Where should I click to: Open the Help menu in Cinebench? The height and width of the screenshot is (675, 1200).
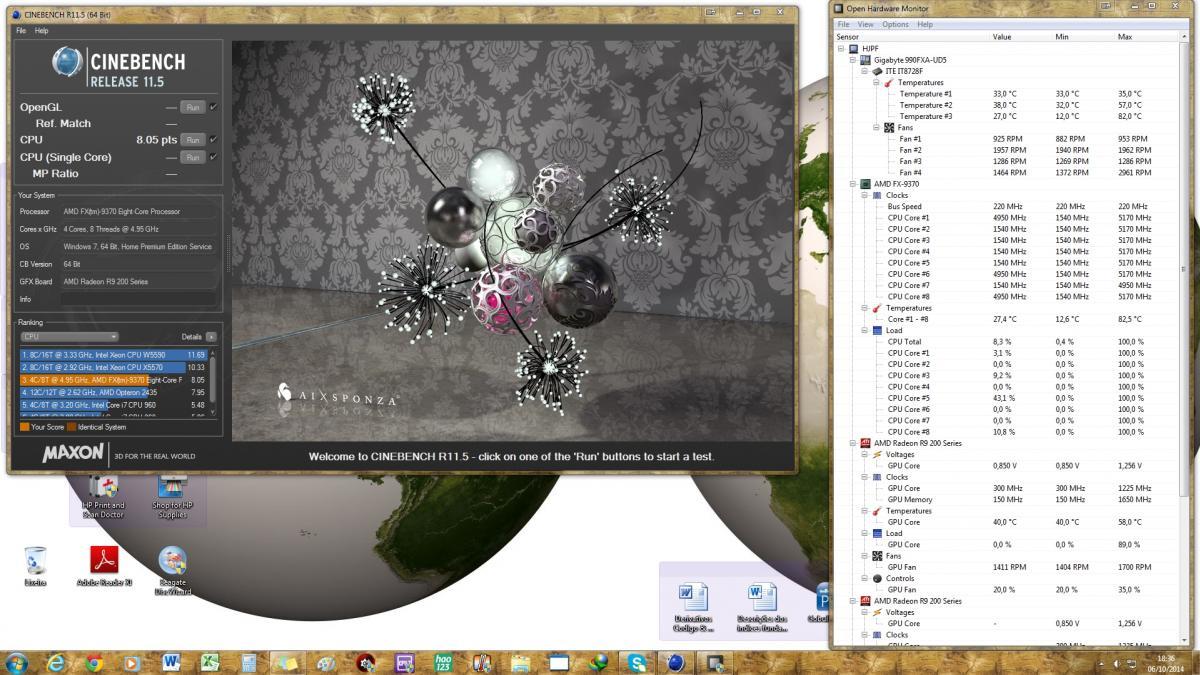click(x=42, y=31)
